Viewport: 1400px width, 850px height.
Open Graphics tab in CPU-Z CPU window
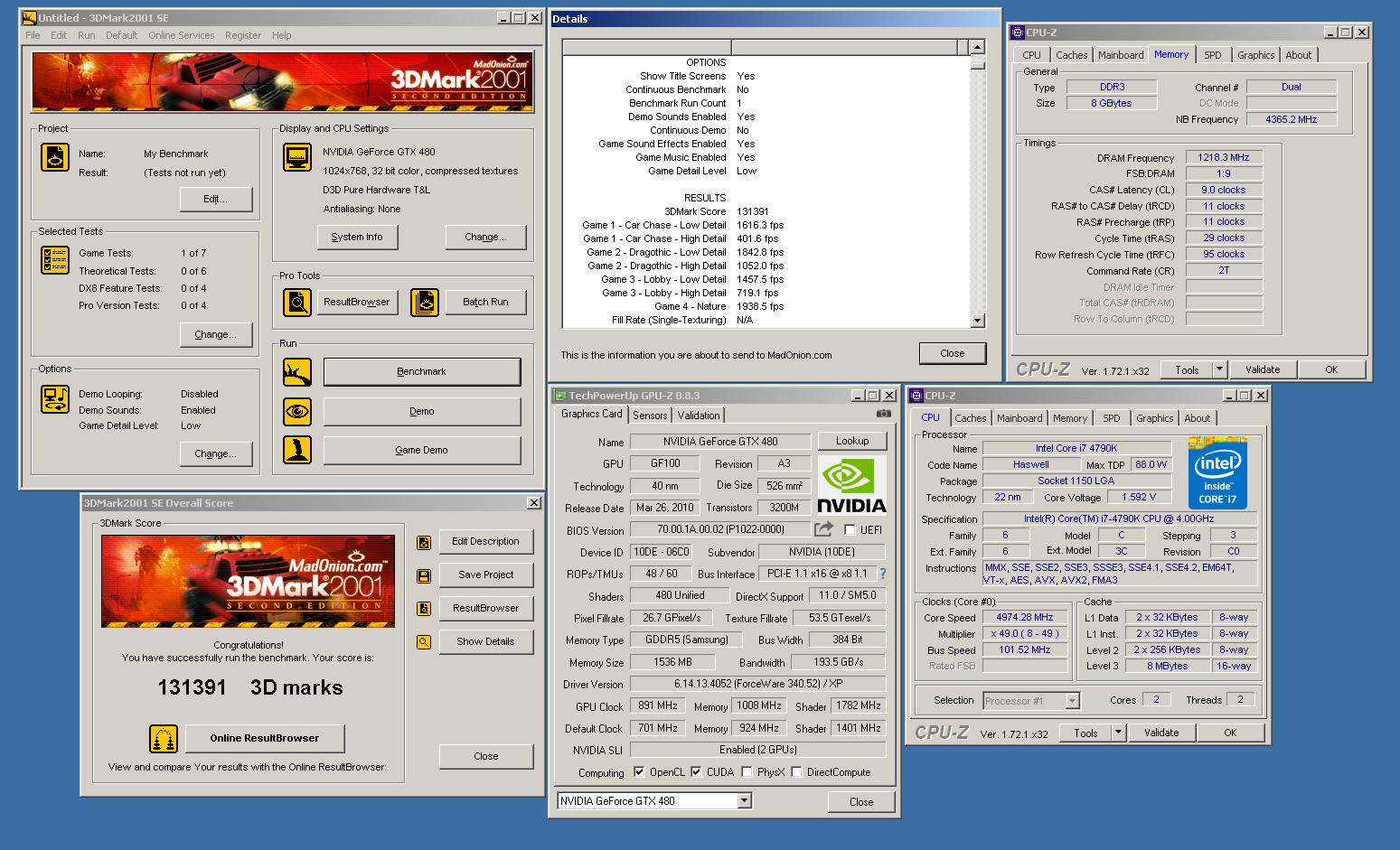1155,418
